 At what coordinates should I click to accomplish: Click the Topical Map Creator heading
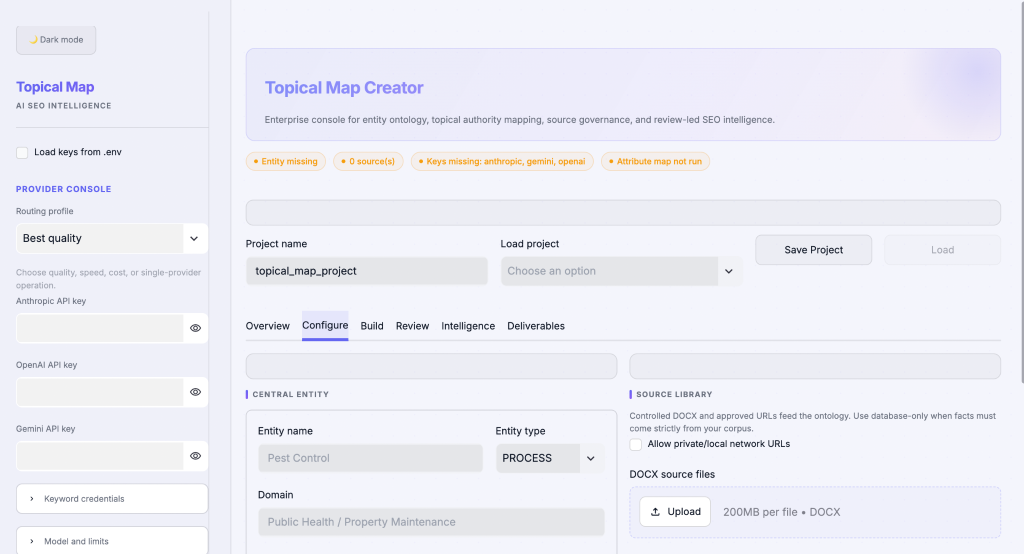[x=344, y=88]
